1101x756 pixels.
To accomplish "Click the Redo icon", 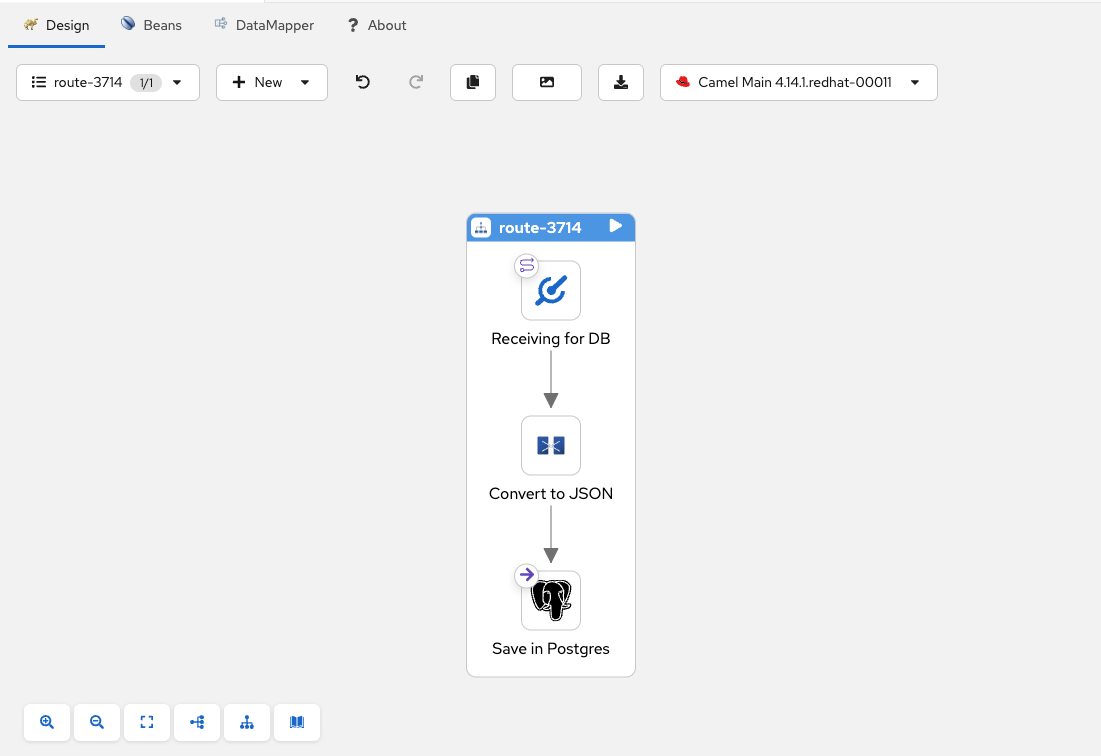I will pos(416,82).
